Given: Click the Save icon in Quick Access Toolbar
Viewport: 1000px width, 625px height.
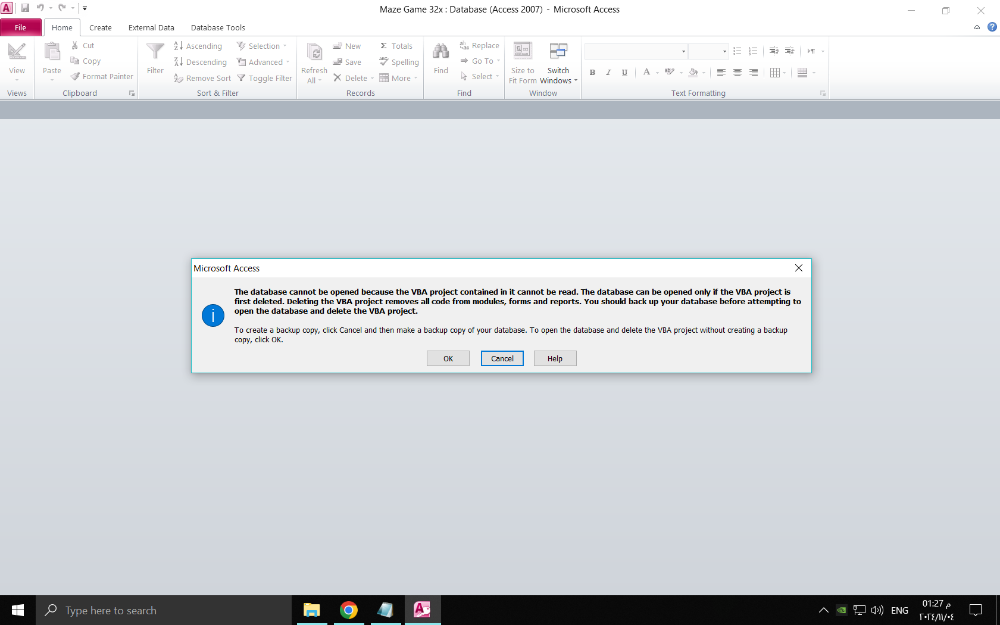Looking at the screenshot, I should (25, 8).
